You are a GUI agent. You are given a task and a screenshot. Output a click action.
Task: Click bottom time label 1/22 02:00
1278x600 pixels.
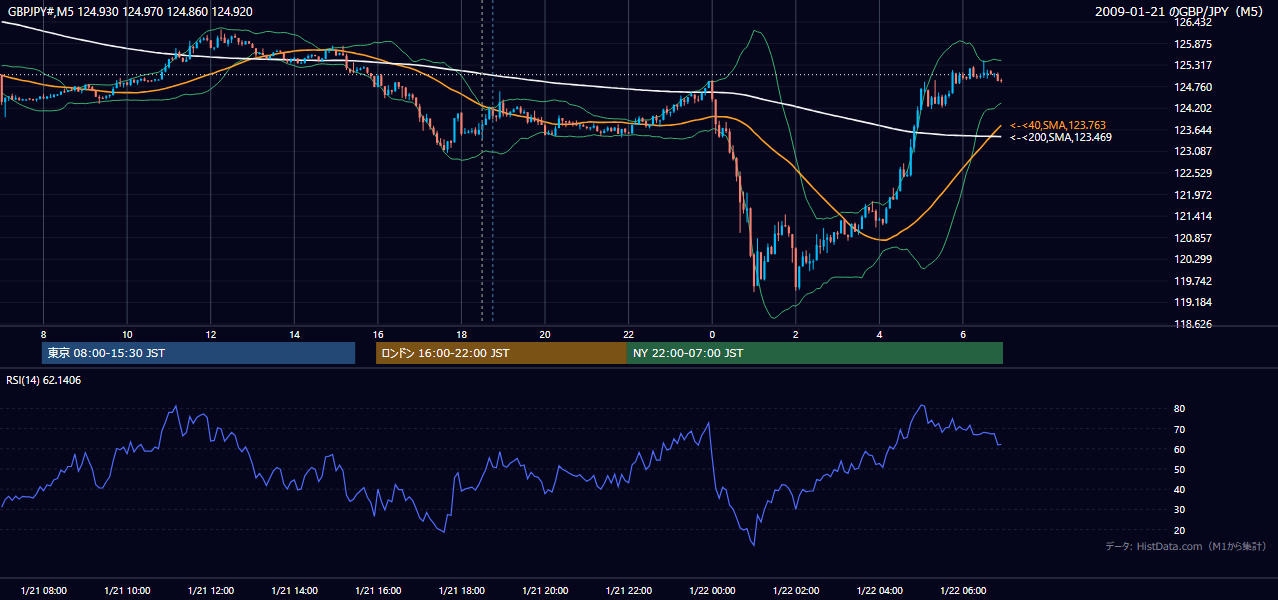796,591
